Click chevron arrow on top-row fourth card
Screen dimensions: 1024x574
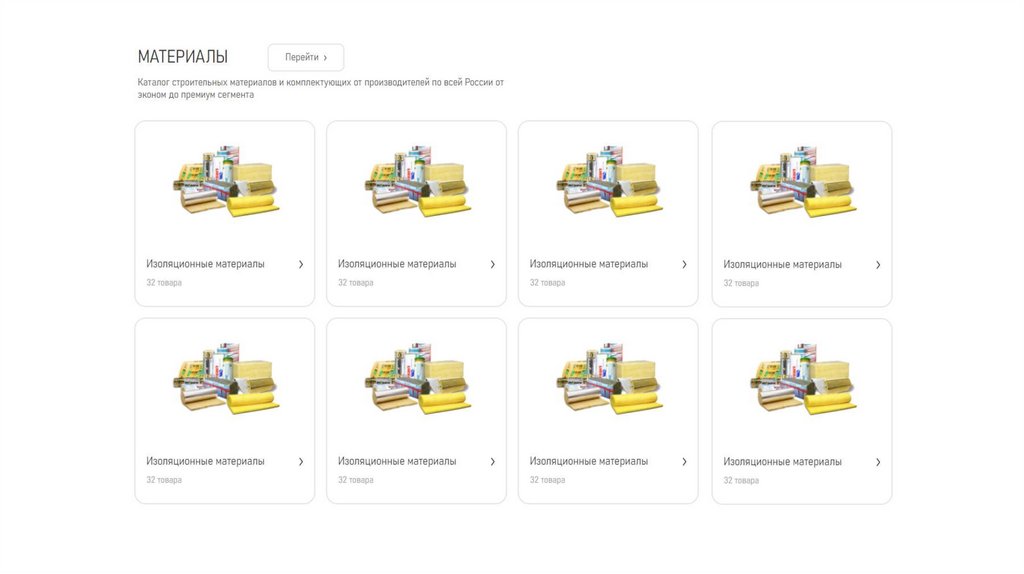point(878,265)
